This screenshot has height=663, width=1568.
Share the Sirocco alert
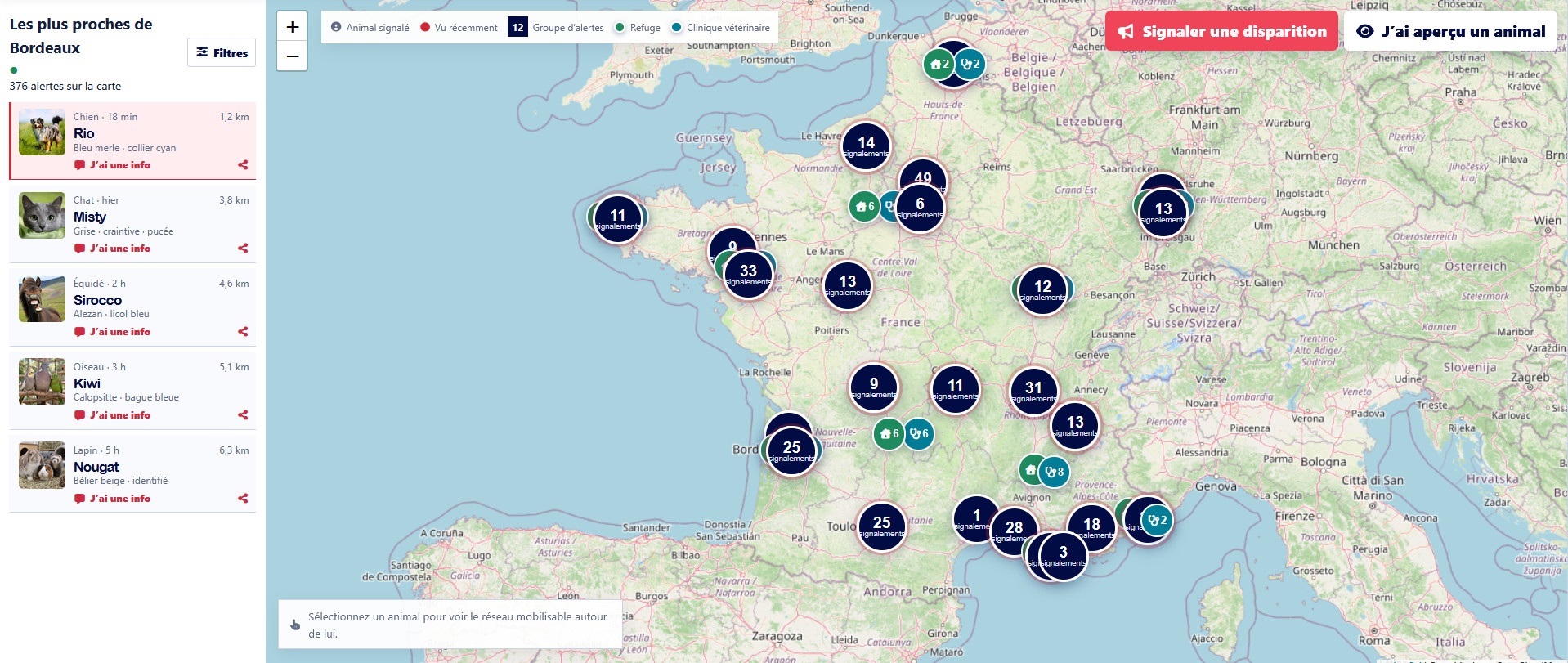(243, 332)
